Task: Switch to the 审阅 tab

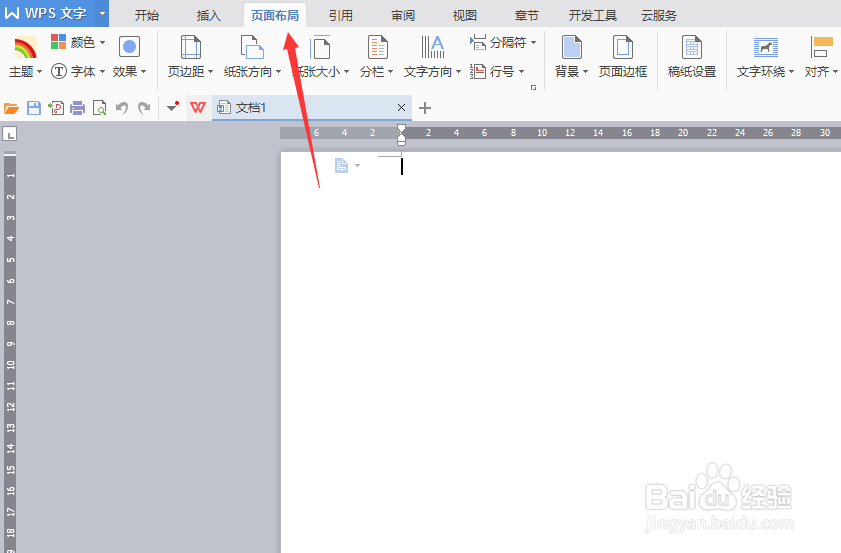Action: 403,16
